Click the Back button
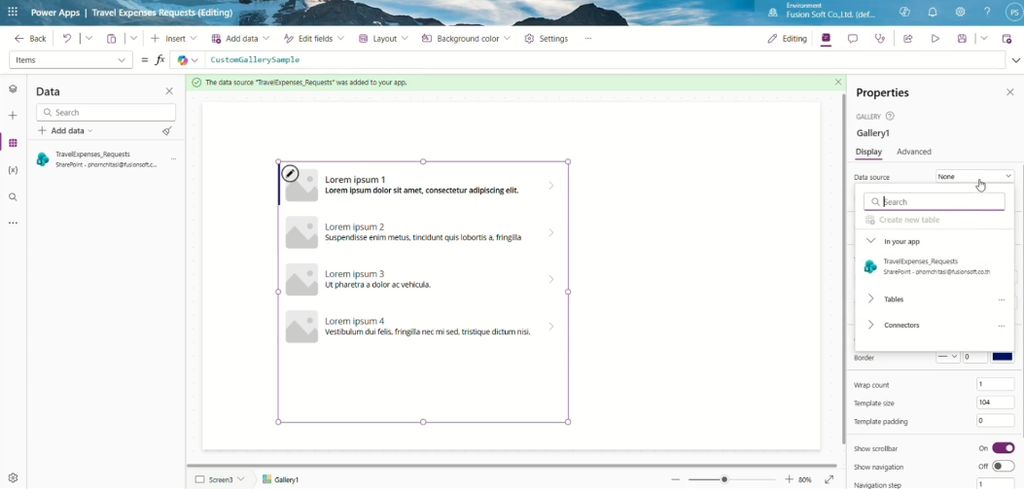This screenshot has width=1024, height=489. [30, 39]
